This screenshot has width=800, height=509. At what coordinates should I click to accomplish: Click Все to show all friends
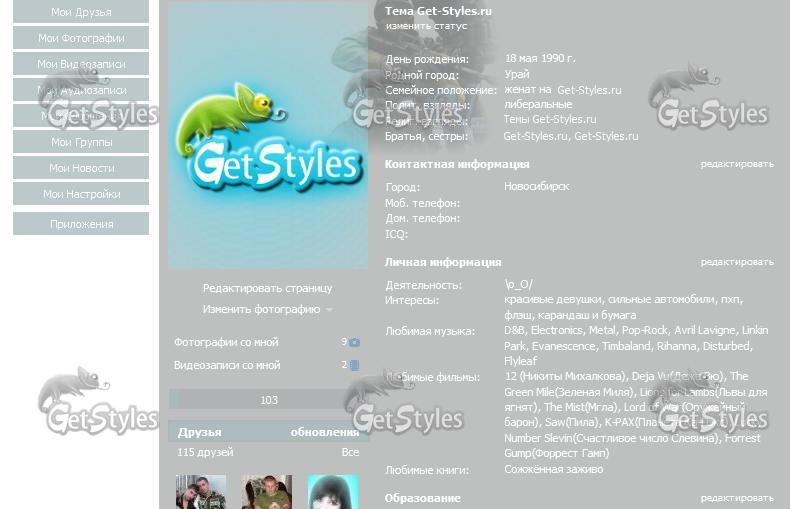click(x=350, y=453)
